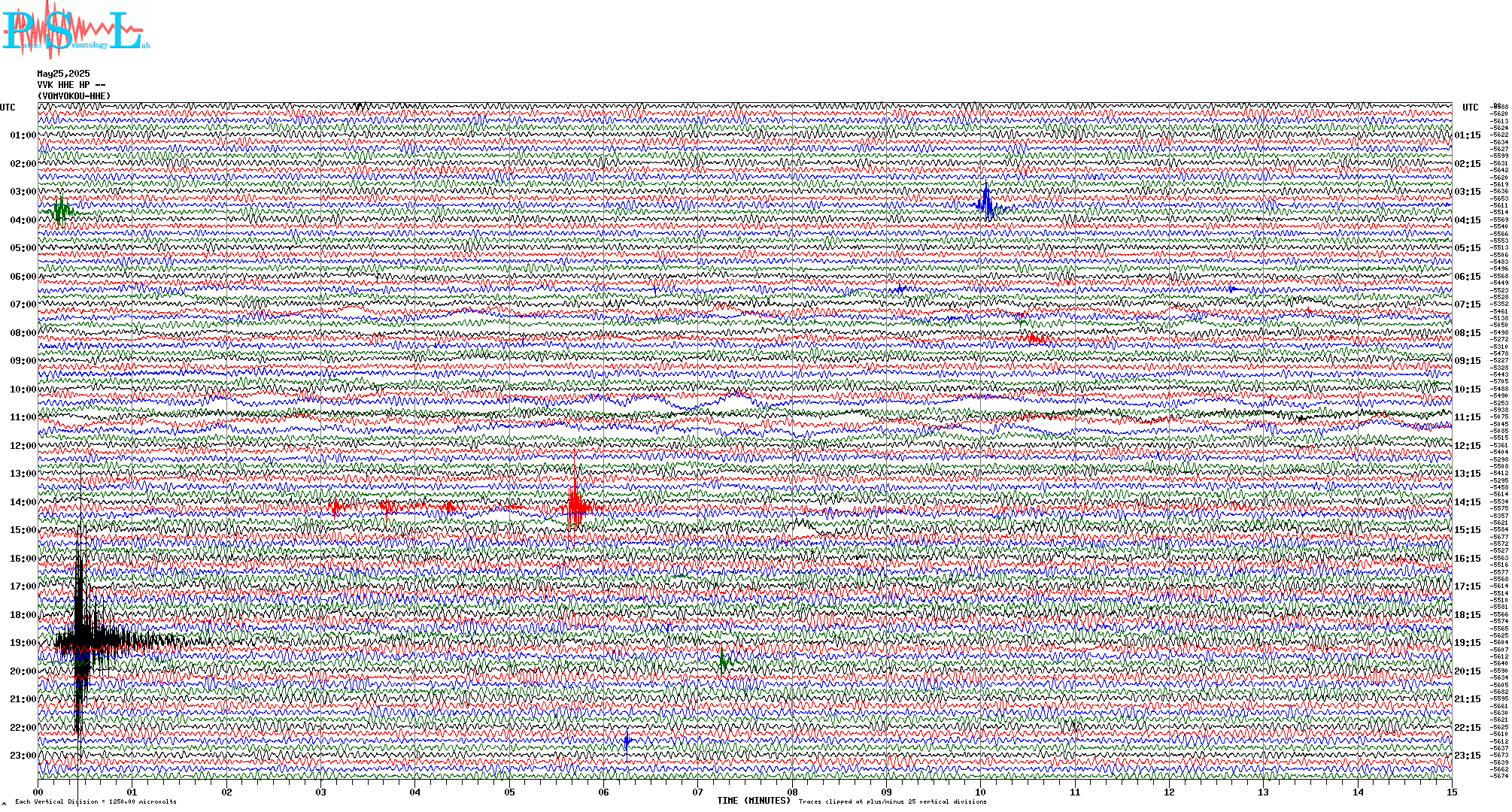Click the '04' minute tick label
The height and width of the screenshot is (812, 1512).
415,792
